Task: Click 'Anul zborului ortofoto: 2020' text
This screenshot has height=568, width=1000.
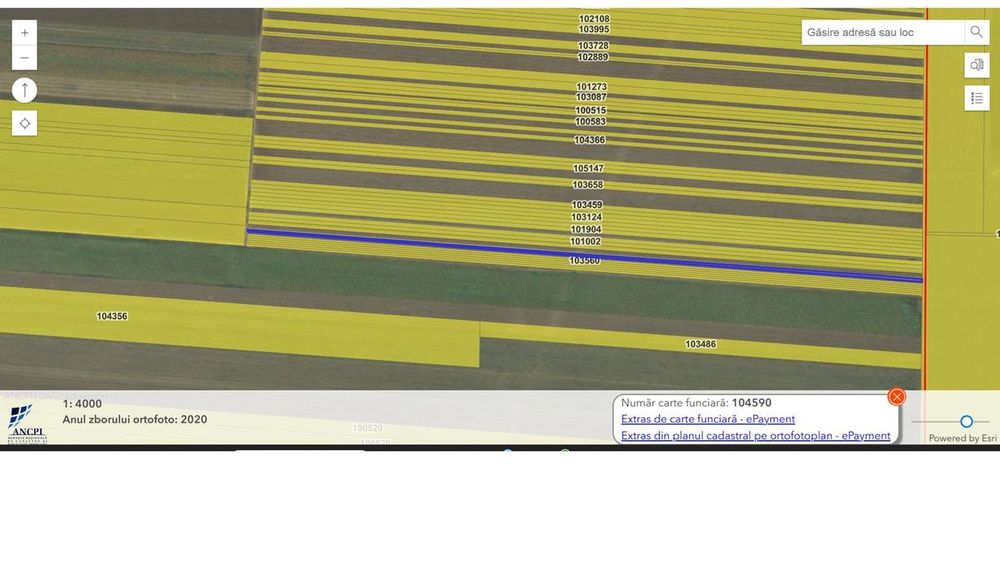Action: (135, 419)
